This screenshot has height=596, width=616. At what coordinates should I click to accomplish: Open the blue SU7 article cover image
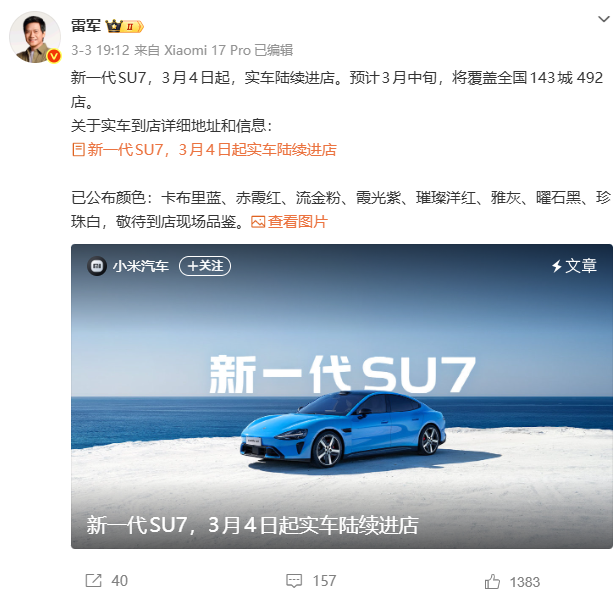coord(342,396)
